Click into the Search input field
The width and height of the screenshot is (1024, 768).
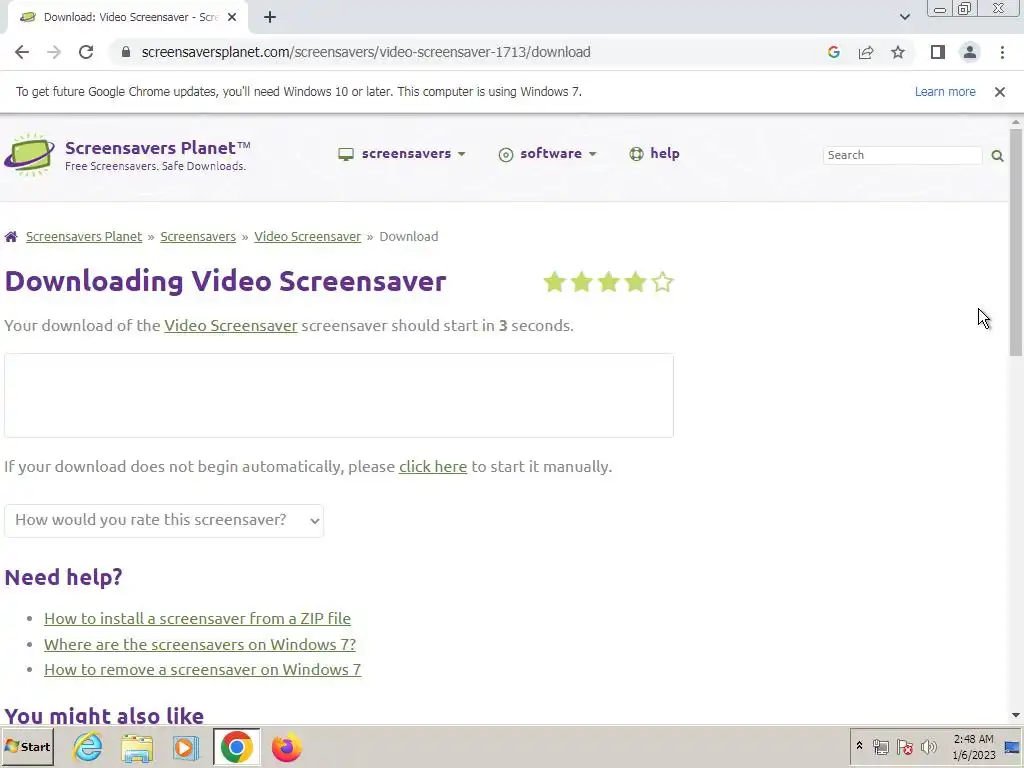pos(902,155)
